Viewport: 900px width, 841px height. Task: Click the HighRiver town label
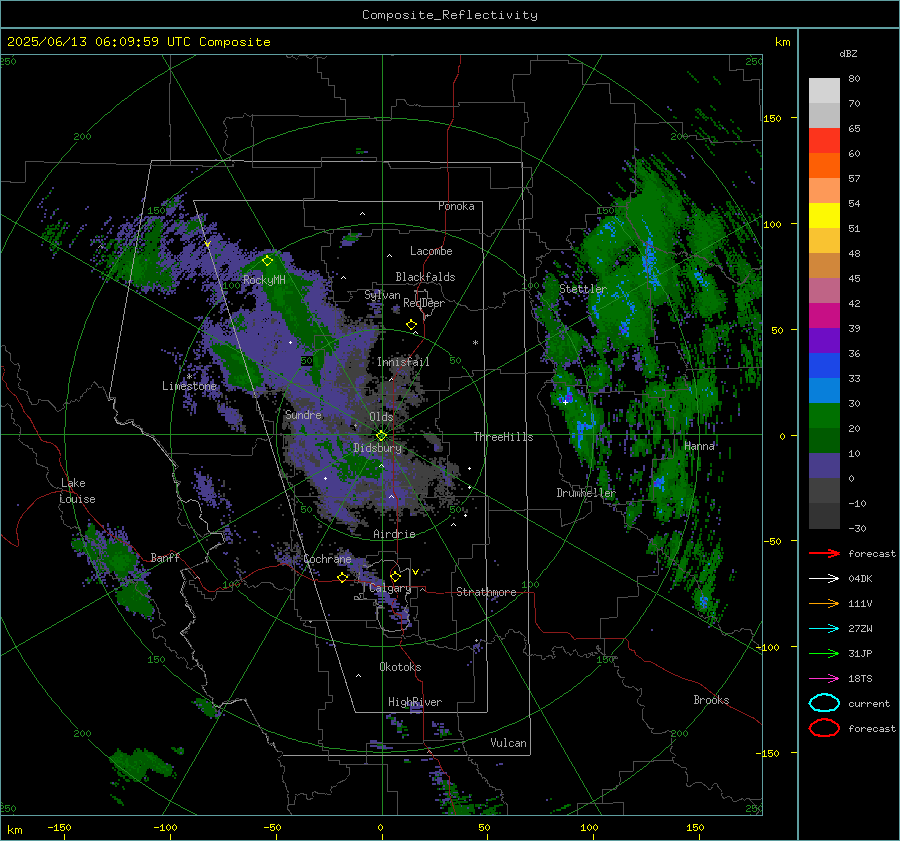click(x=415, y=702)
